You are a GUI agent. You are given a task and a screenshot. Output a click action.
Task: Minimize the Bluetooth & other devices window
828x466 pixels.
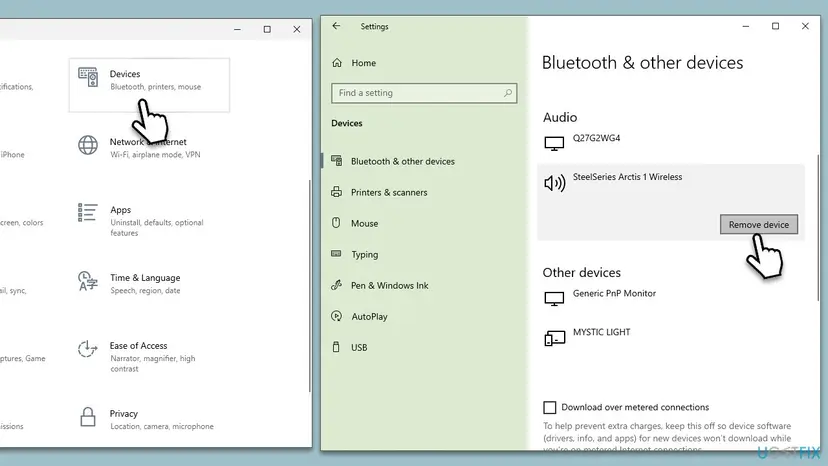tap(746, 26)
